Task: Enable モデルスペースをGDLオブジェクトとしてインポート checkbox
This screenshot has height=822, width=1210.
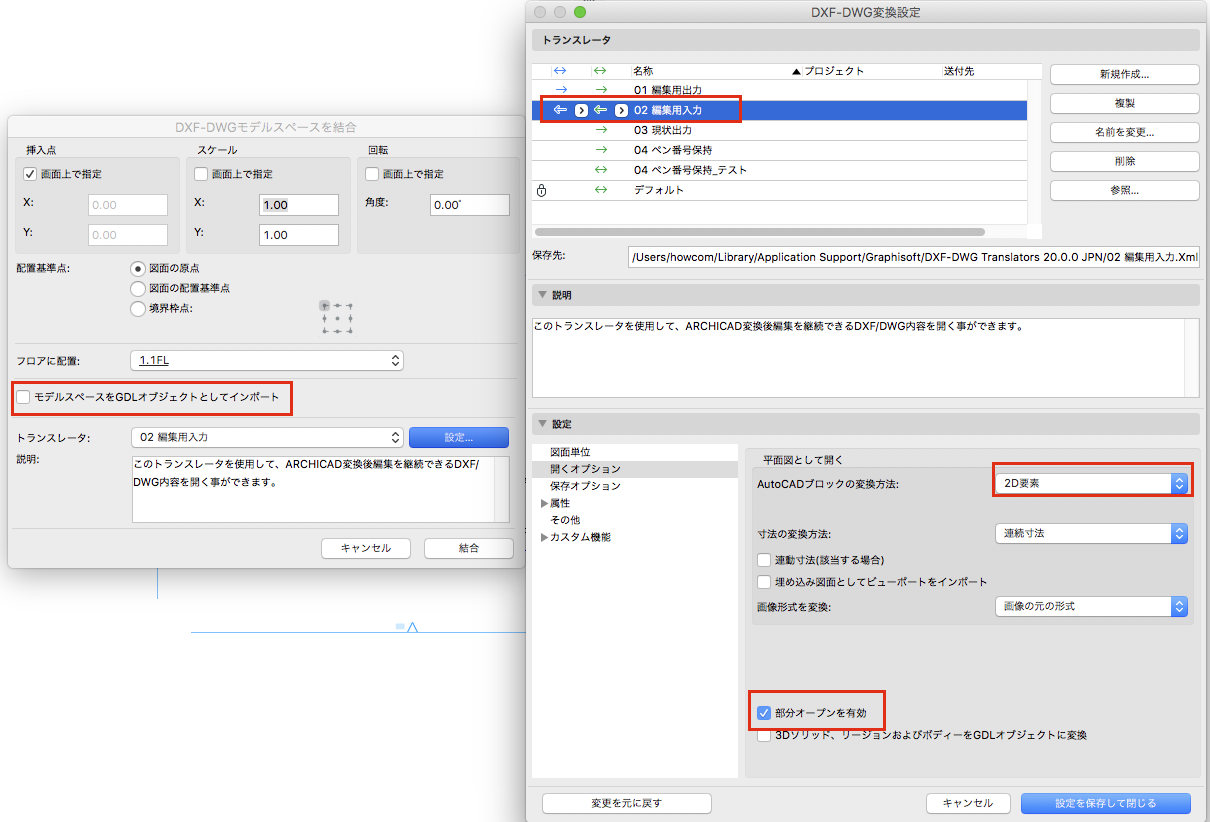Action: pos(24,398)
